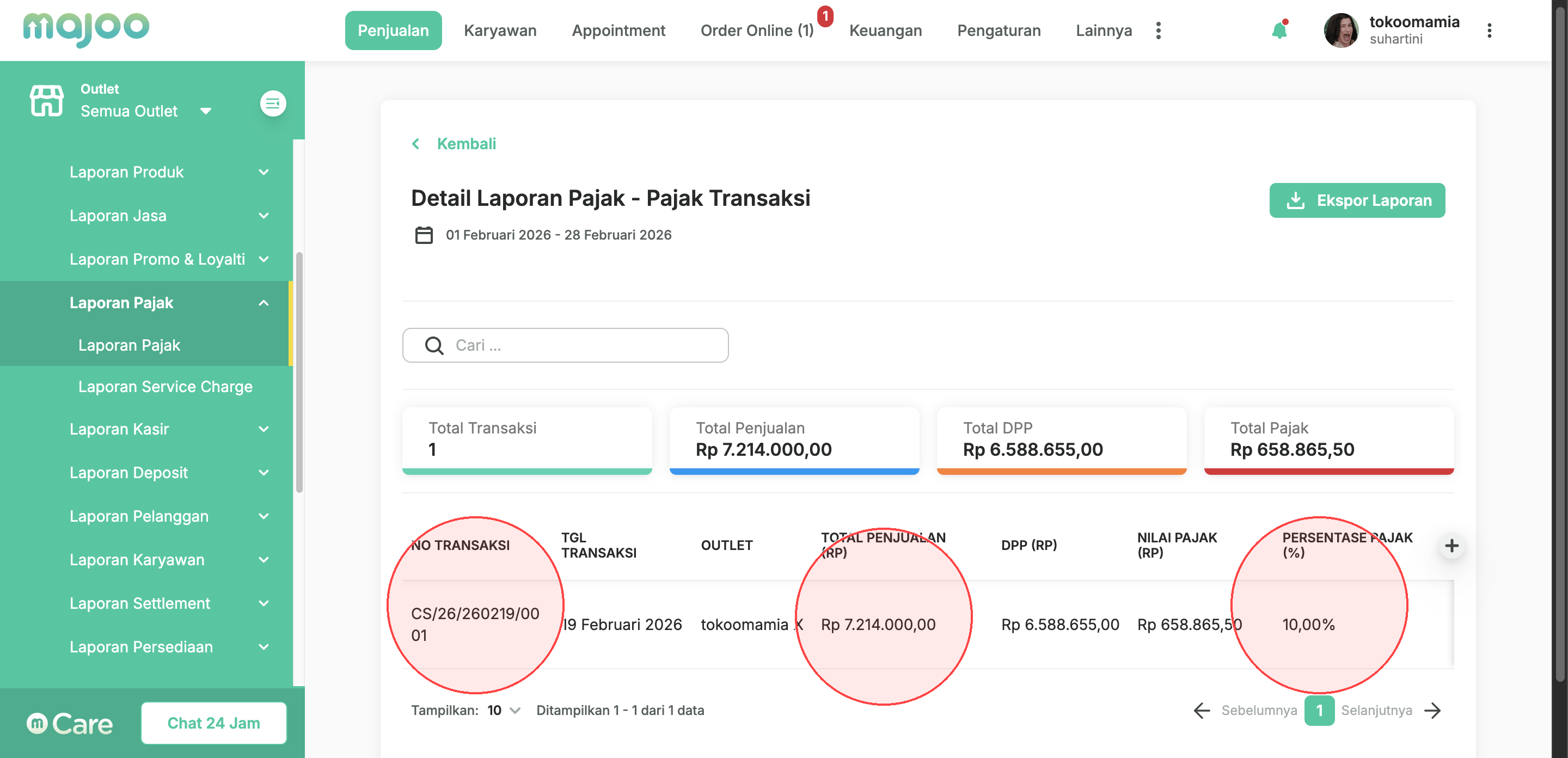Change the Tampilkan rows-per-page dropdown

(504, 711)
